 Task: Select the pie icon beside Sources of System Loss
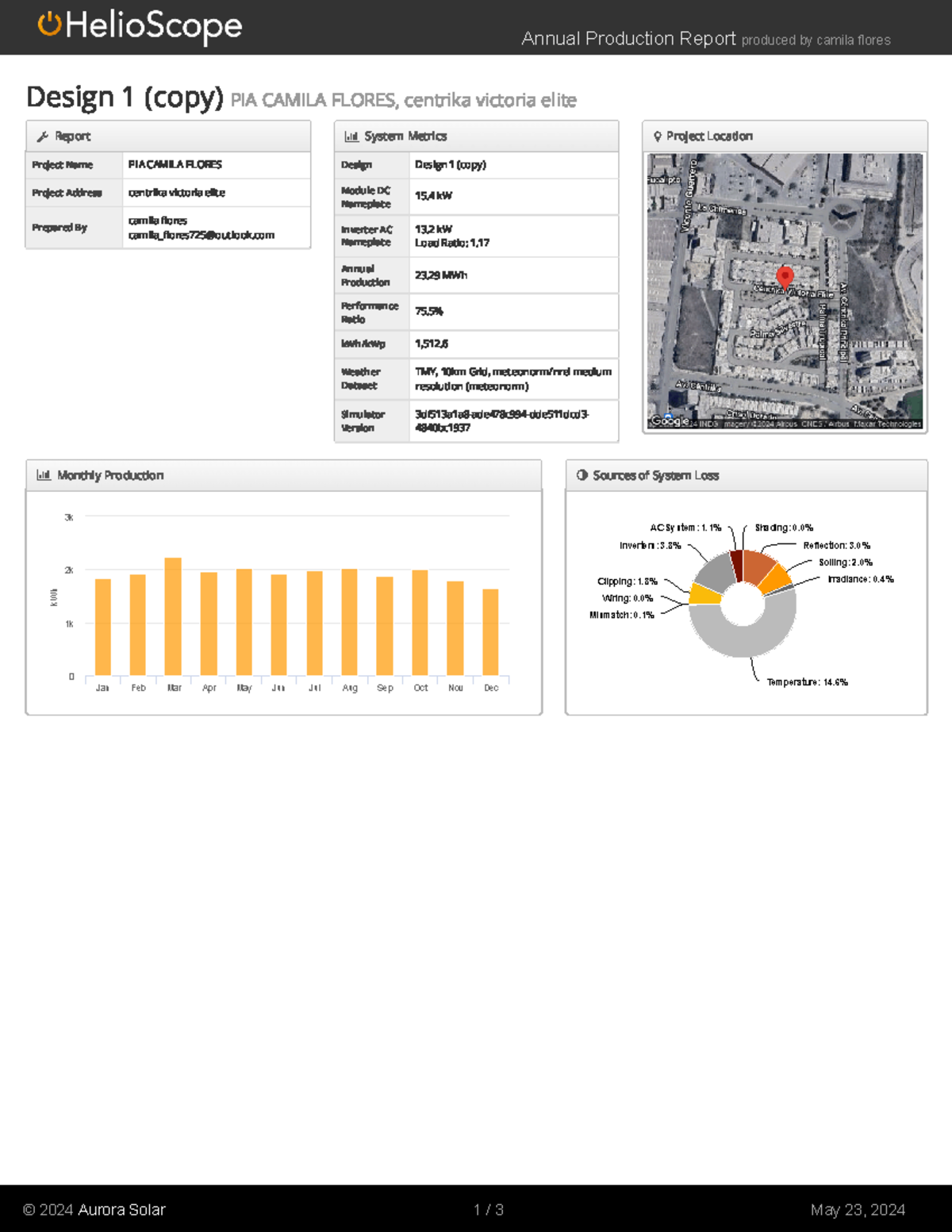click(582, 474)
